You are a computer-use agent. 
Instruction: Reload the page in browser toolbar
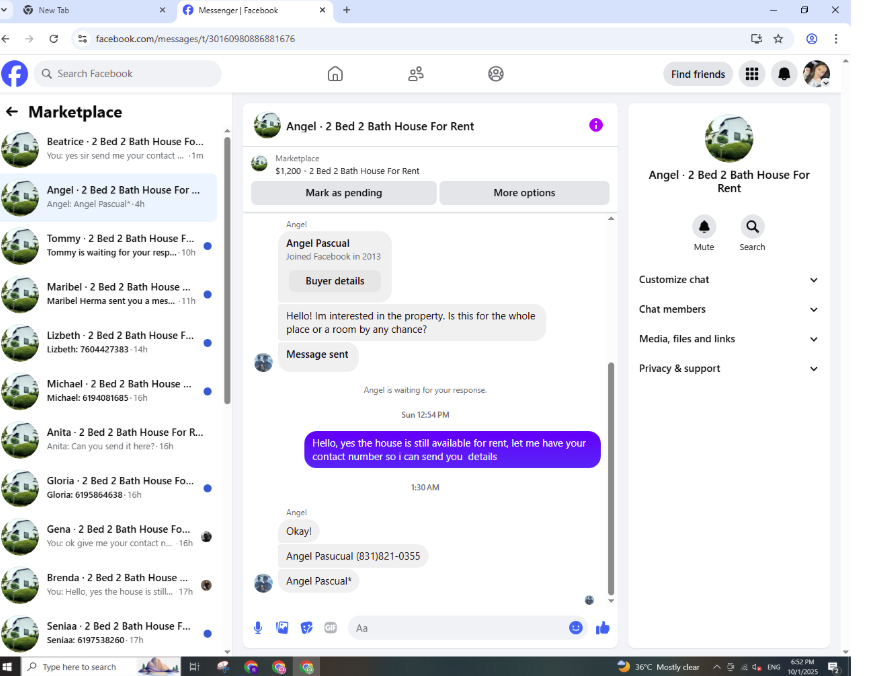coord(53,39)
